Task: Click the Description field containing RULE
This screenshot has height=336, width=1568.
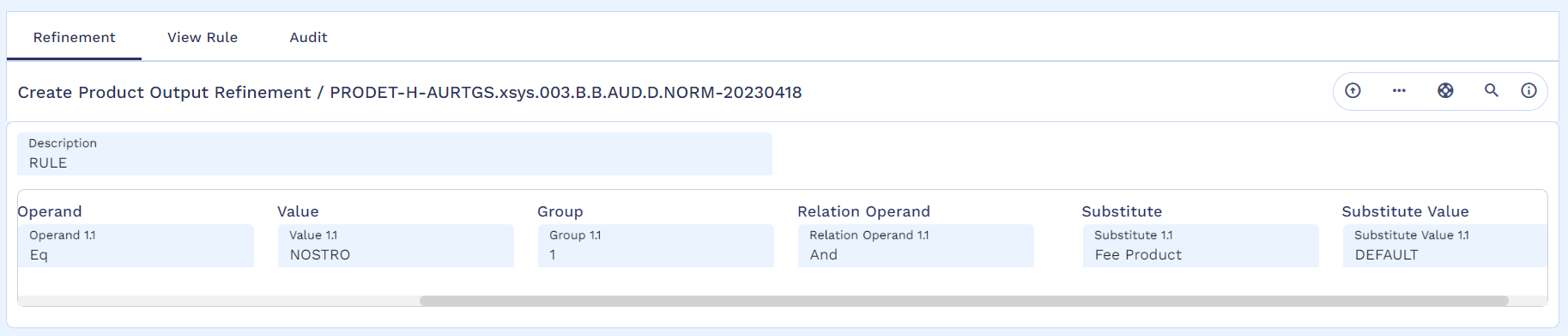Action: [395, 154]
